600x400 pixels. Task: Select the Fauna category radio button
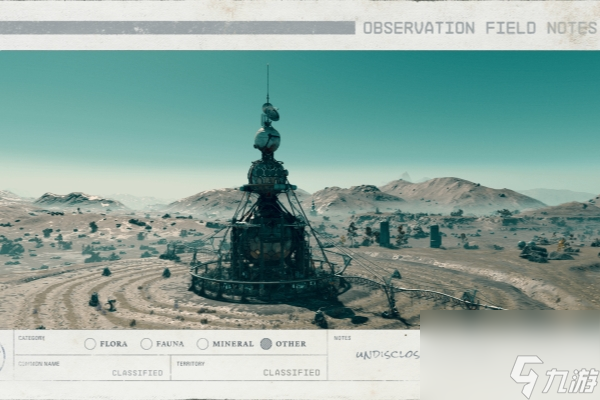(x=146, y=344)
